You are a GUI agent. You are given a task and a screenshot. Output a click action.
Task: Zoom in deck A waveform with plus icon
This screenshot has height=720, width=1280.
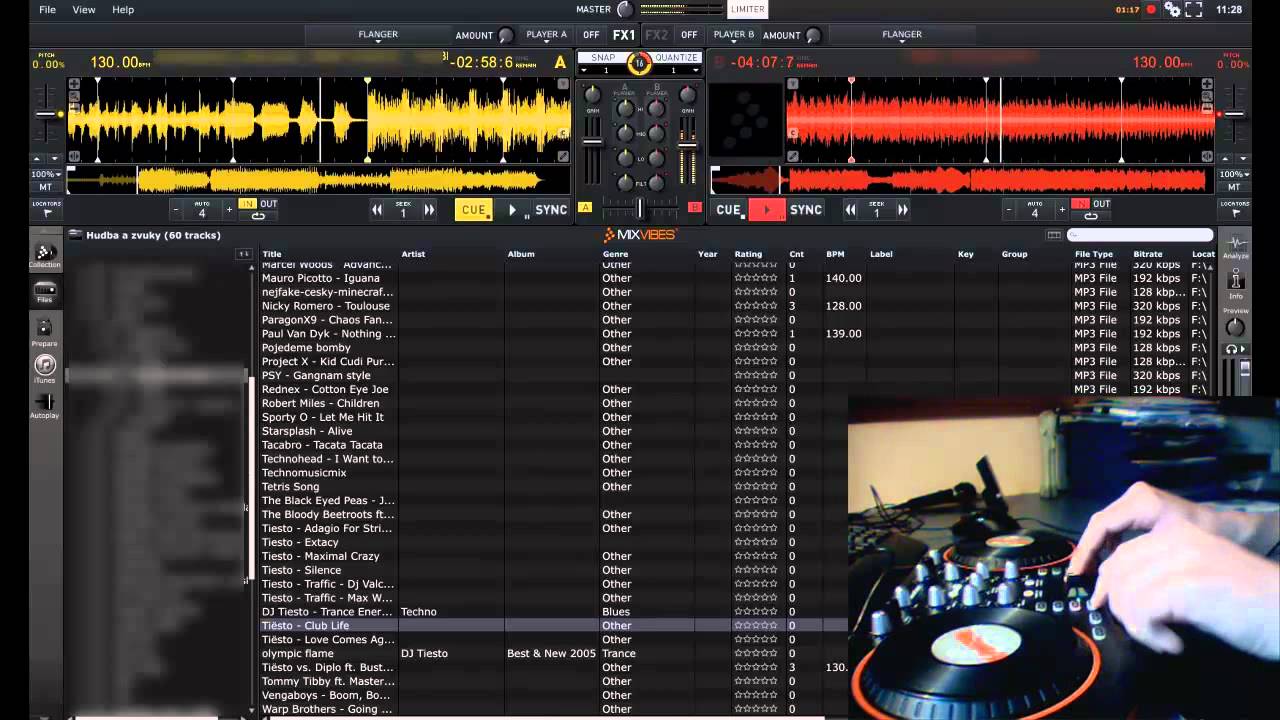coord(74,84)
